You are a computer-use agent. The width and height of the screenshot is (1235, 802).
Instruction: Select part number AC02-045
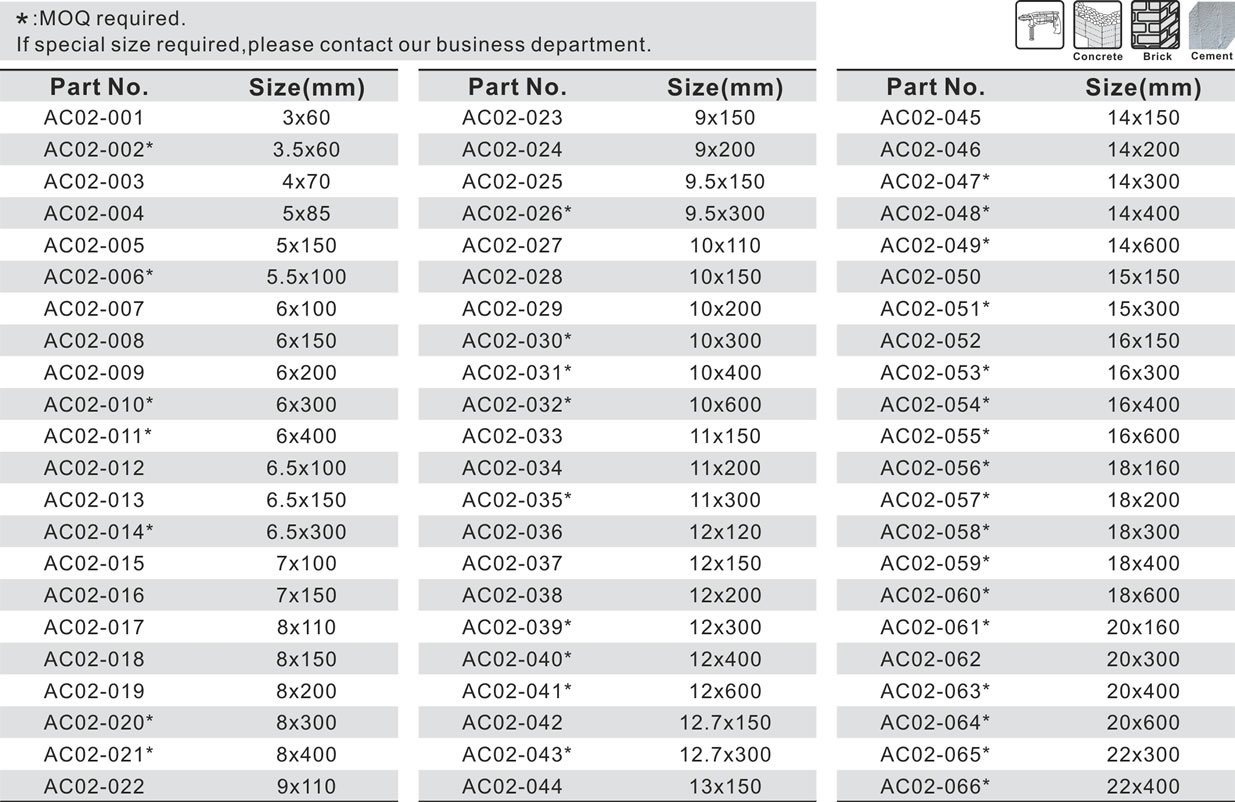coord(930,118)
